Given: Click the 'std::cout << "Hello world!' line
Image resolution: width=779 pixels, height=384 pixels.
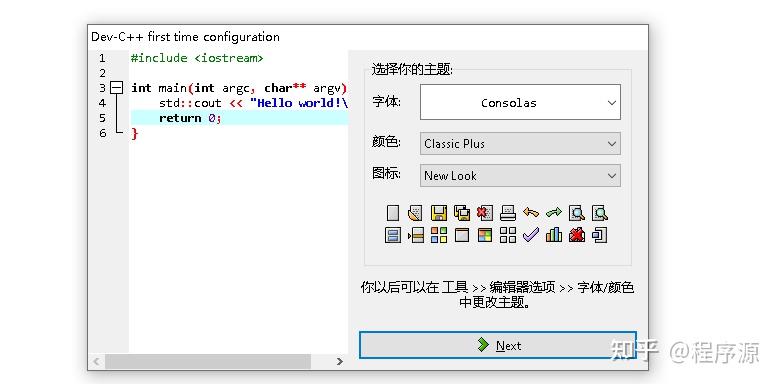Looking at the screenshot, I should pyautogui.click(x=253, y=103).
